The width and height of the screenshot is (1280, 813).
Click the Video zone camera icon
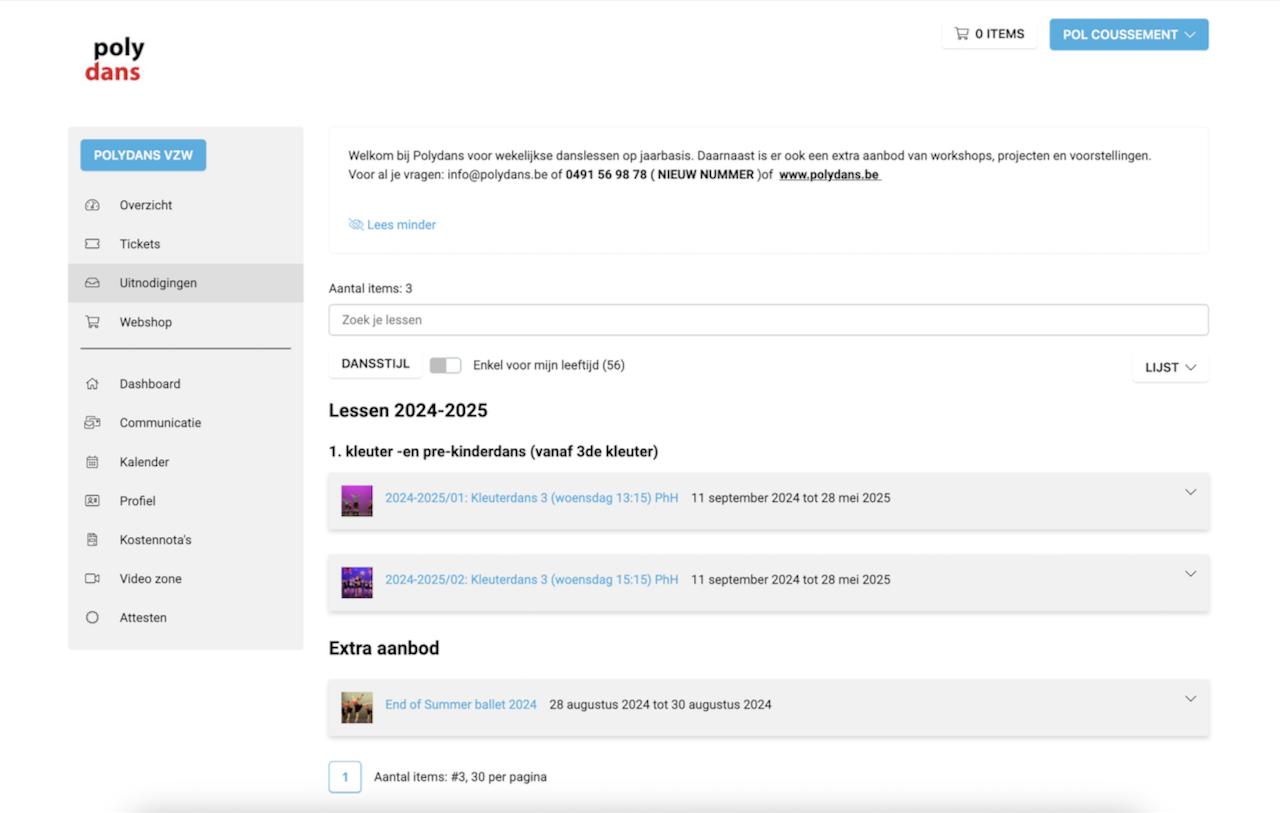93,579
